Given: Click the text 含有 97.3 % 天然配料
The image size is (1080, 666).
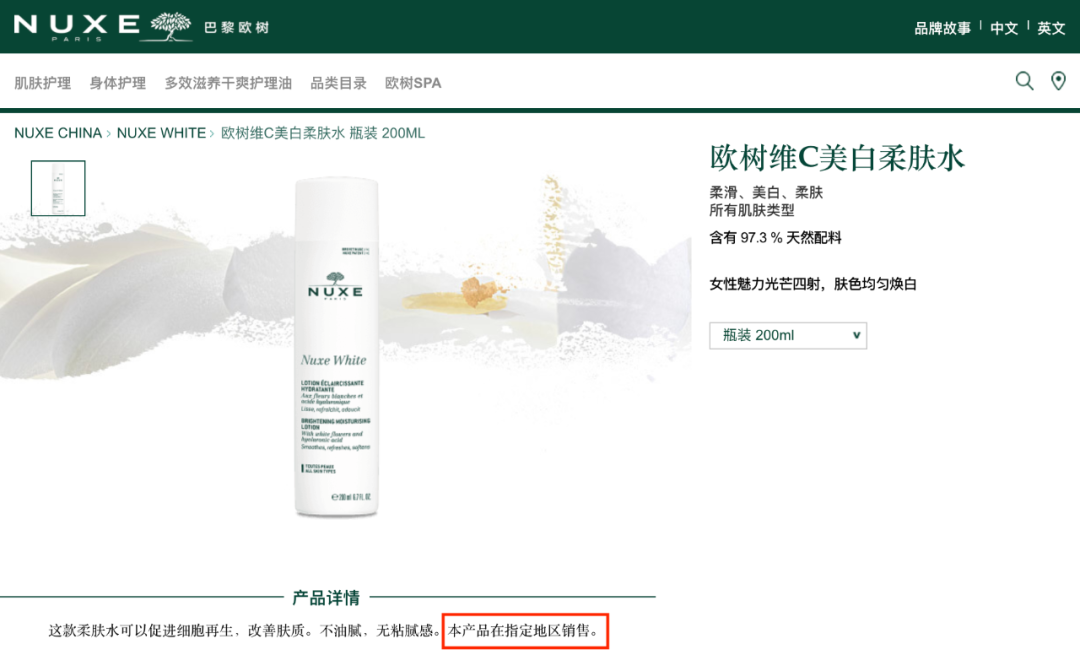Looking at the screenshot, I should [776, 238].
